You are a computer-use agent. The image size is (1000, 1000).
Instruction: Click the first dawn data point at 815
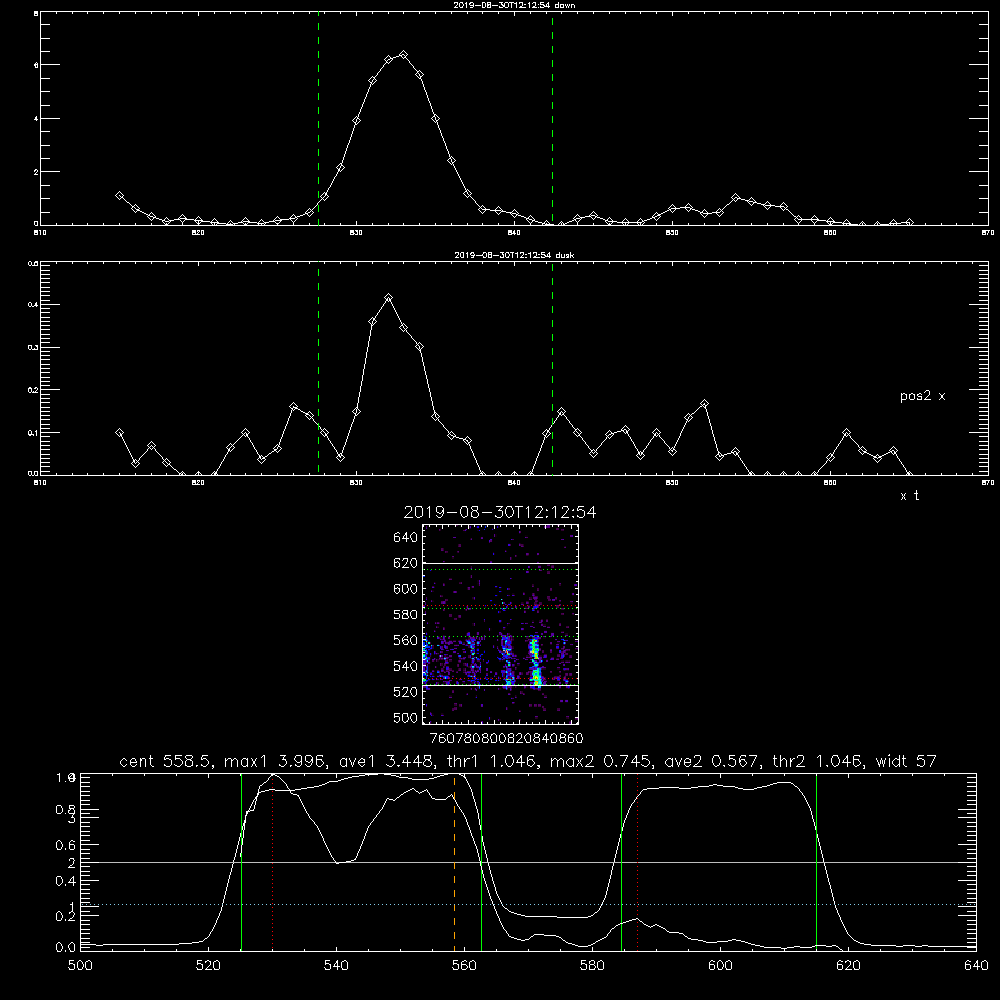click(x=119, y=196)
